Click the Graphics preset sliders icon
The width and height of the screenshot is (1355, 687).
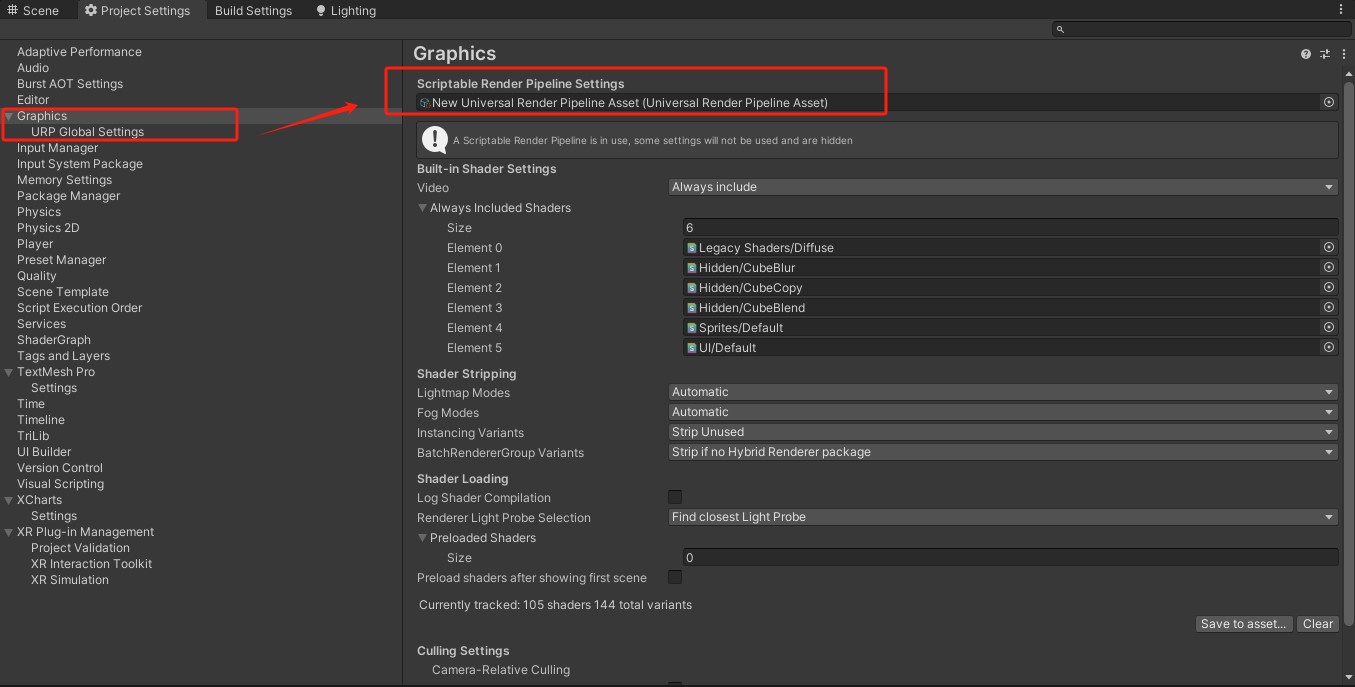[1324, 54]
